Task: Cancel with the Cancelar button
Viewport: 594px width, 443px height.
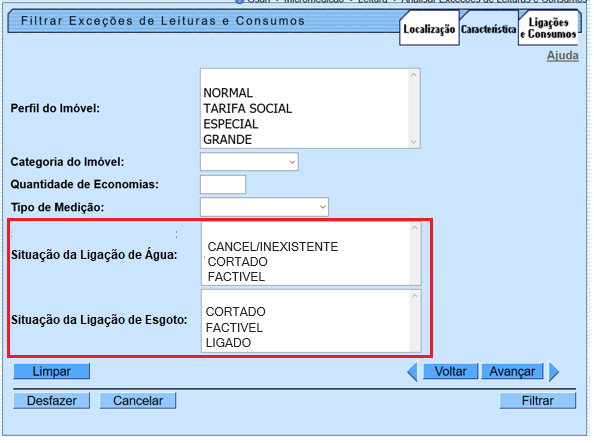Action: (138, 401)
